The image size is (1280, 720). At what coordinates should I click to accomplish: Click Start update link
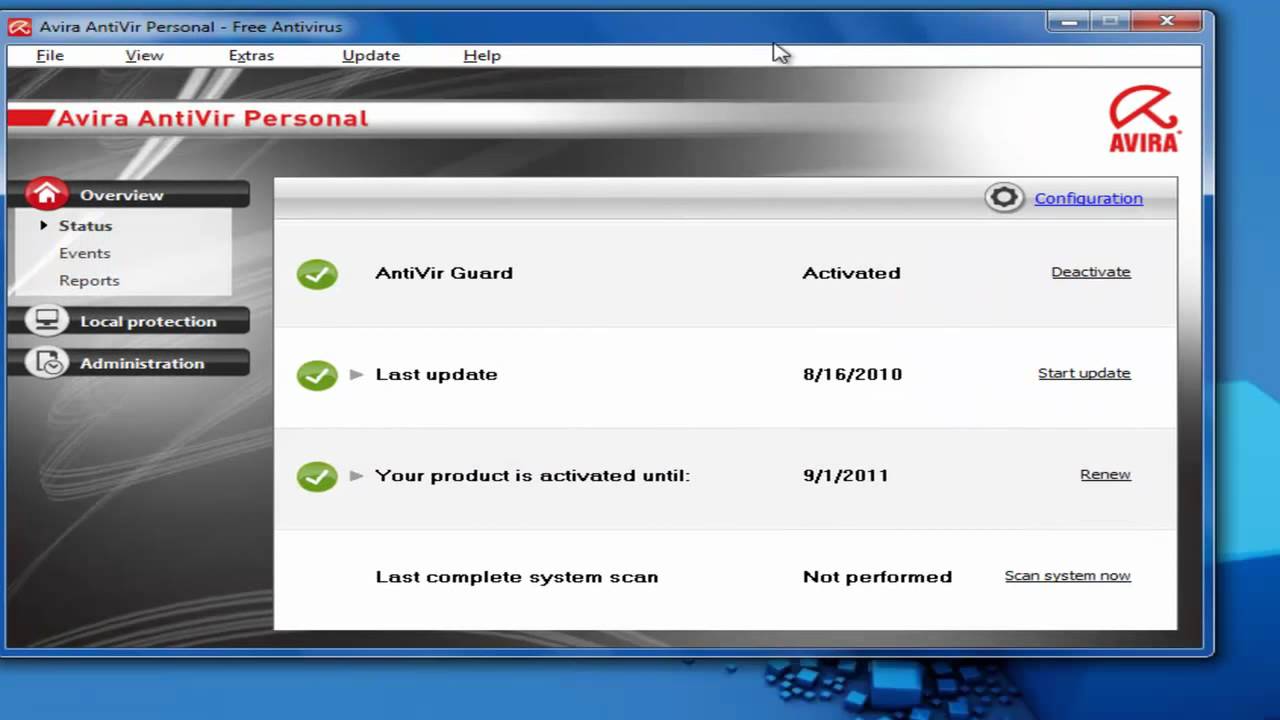point(1084,373)
